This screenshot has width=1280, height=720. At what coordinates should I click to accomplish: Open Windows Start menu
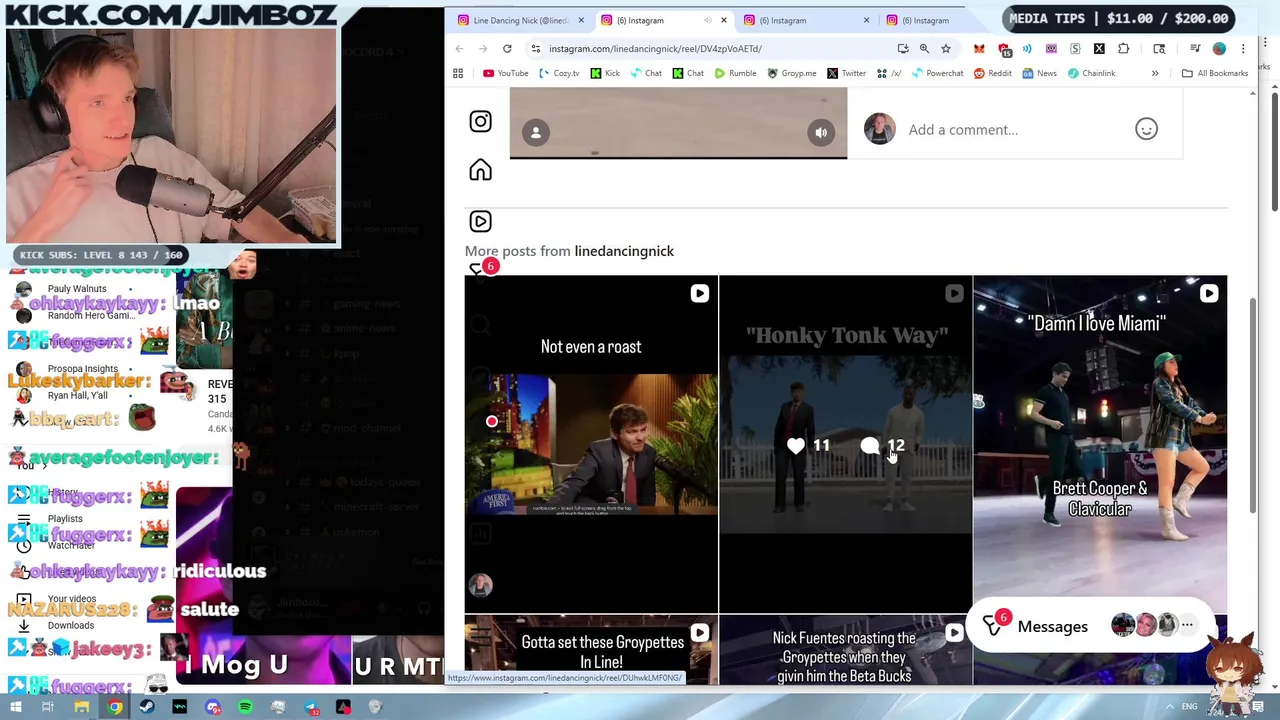tap(16, 707)
